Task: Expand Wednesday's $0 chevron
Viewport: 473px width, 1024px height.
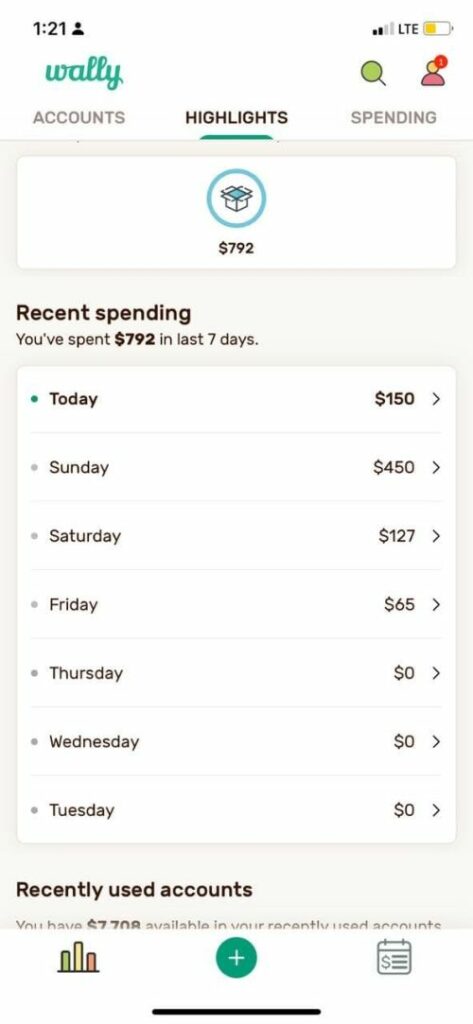Action: (x=436, y=742)
